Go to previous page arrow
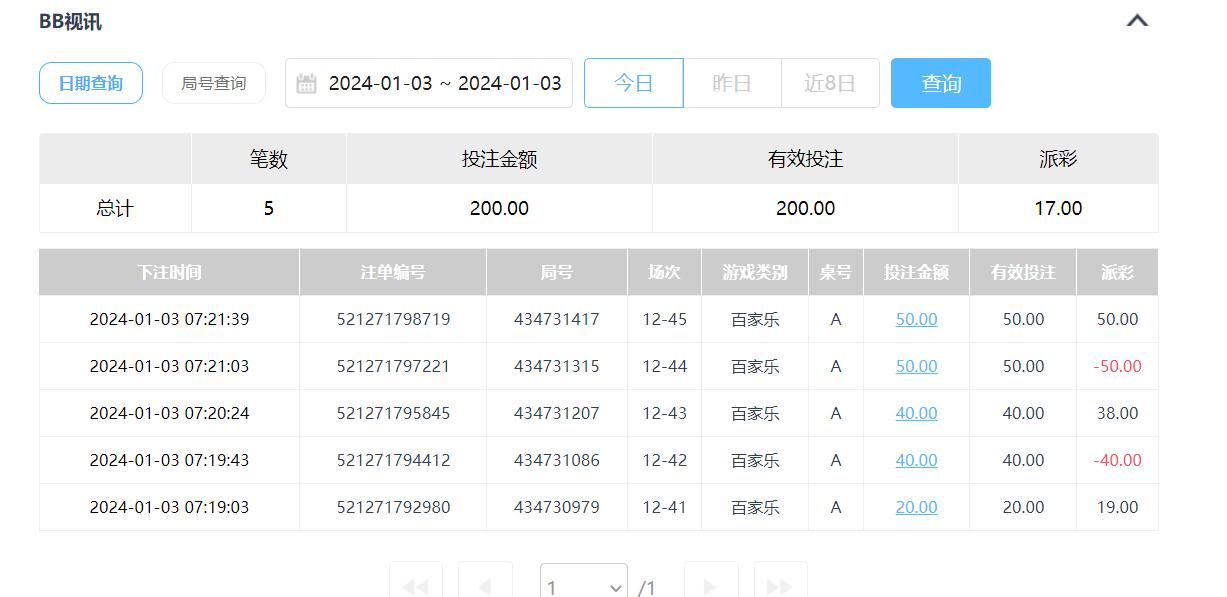The width and height of the screenshot is (1227, 597). coord(485,586)
